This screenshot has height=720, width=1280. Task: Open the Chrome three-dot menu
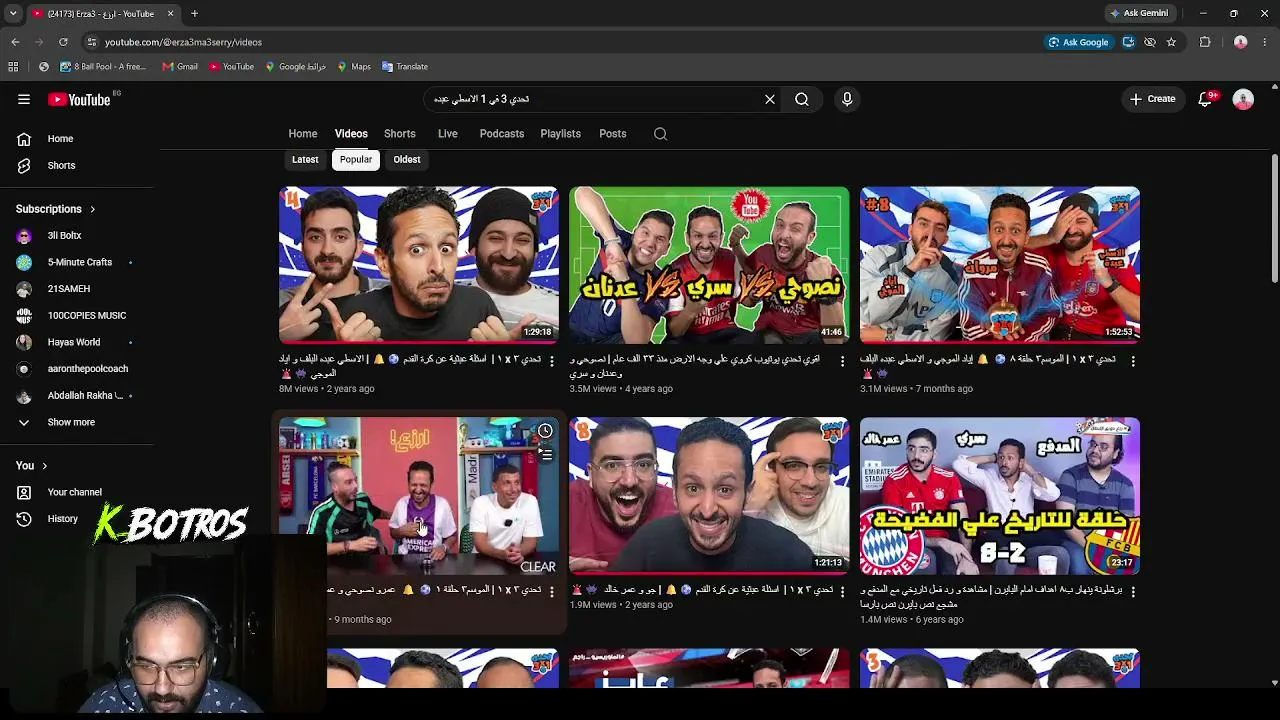[x=1266, y=42]
